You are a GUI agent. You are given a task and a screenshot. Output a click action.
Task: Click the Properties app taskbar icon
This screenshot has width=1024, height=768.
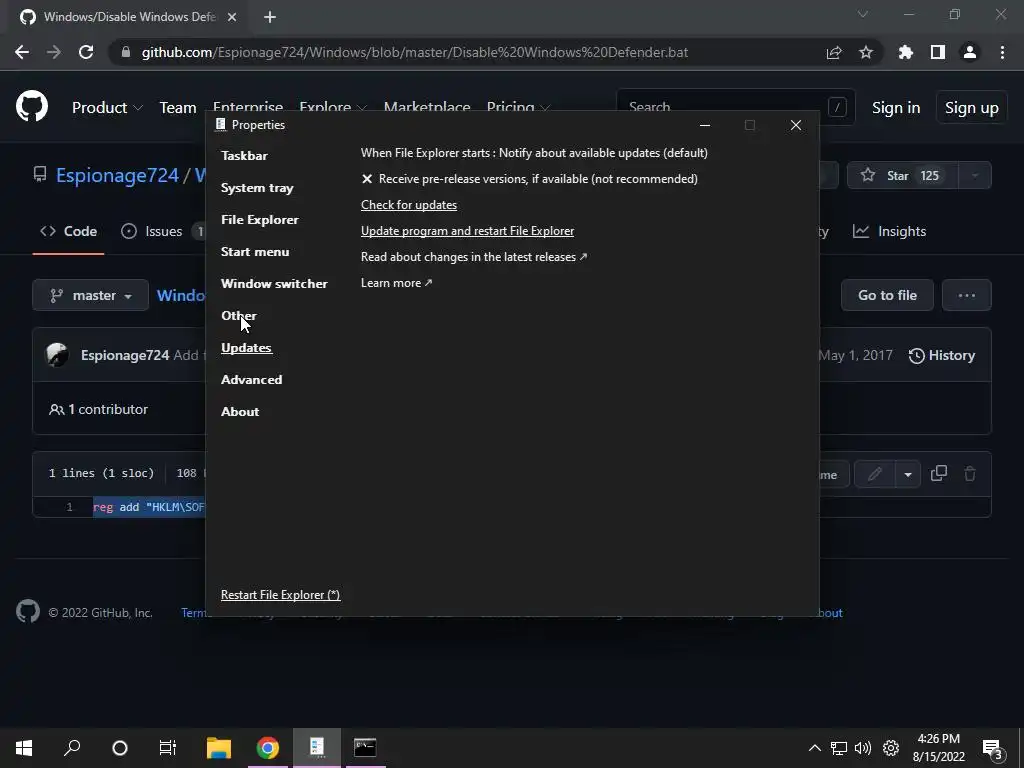pyautogui.click(x=317, y=748)
